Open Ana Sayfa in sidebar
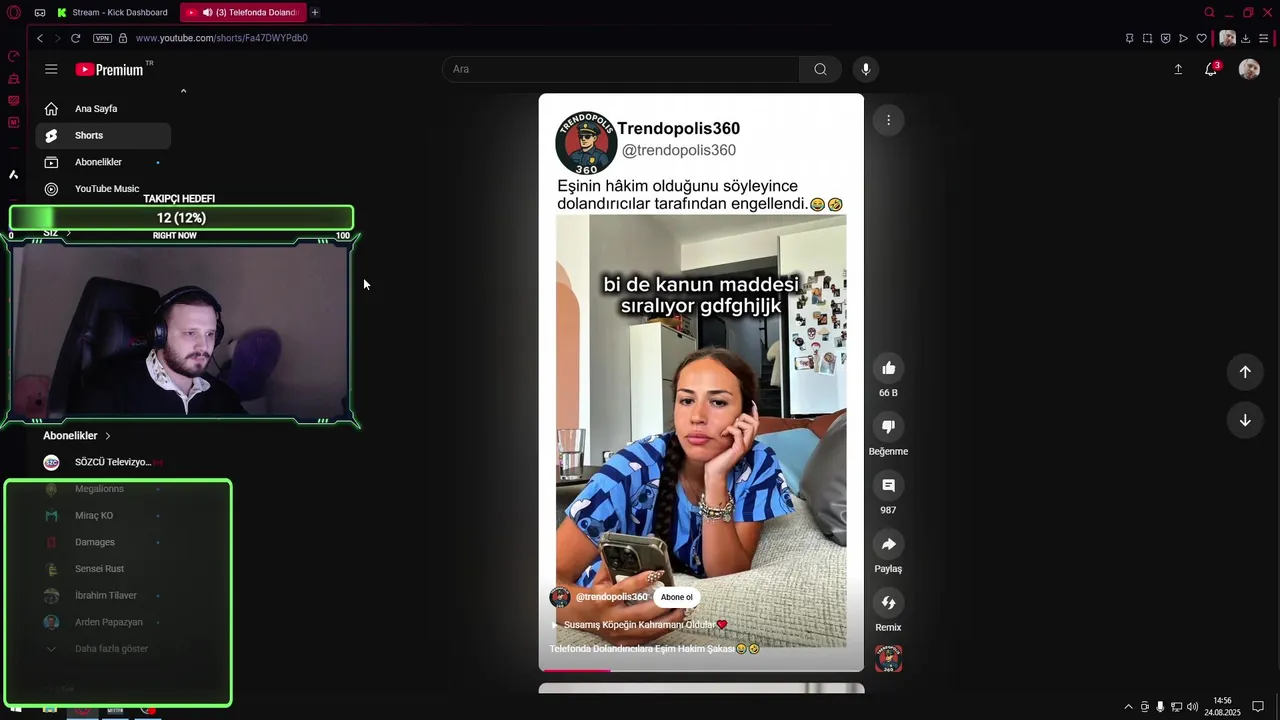Screen dimensions: 1280x720 (x=103, y=108)
